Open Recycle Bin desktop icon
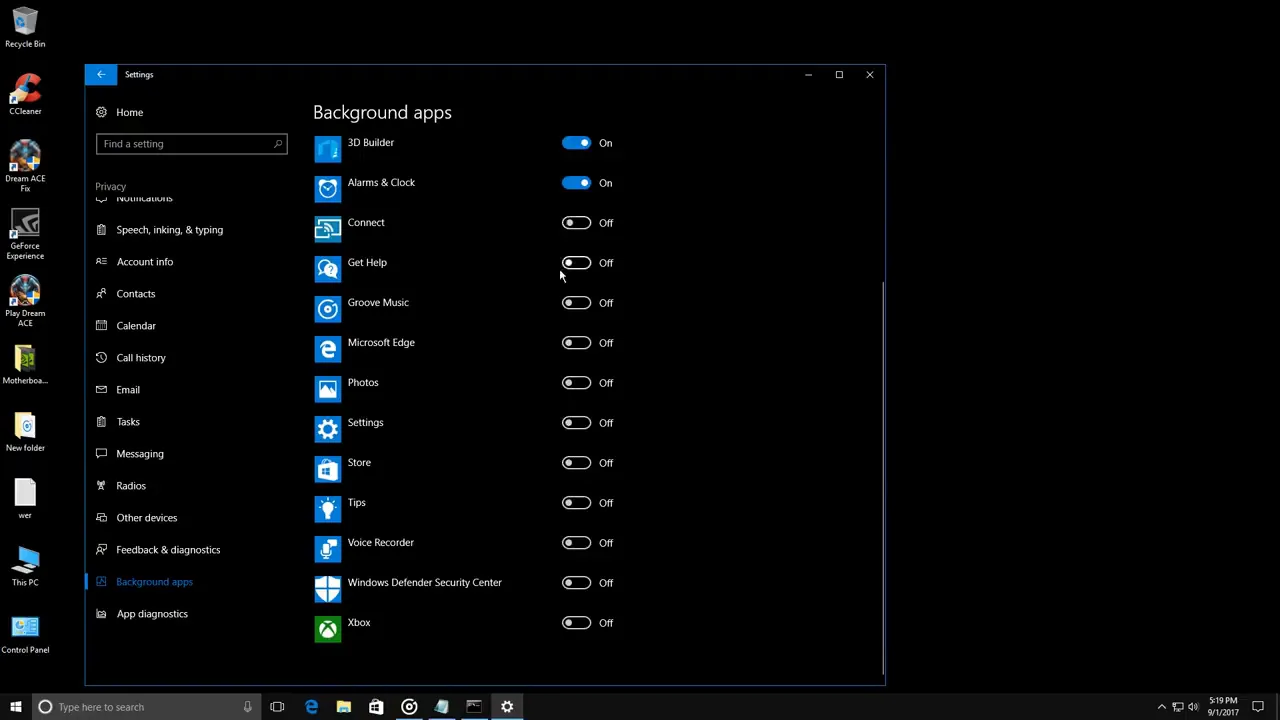 [25, 28]
